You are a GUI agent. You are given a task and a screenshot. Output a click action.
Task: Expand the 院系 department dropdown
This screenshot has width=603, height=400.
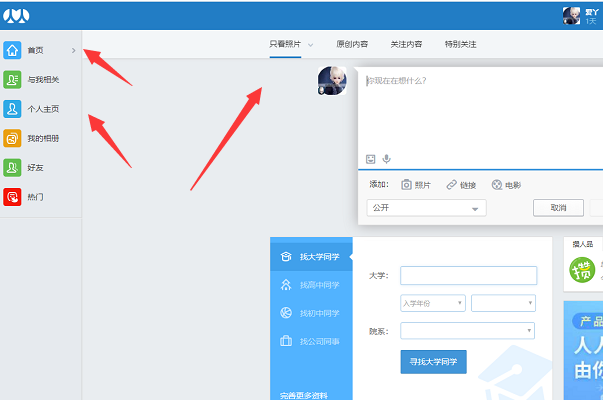pos(467,330)
